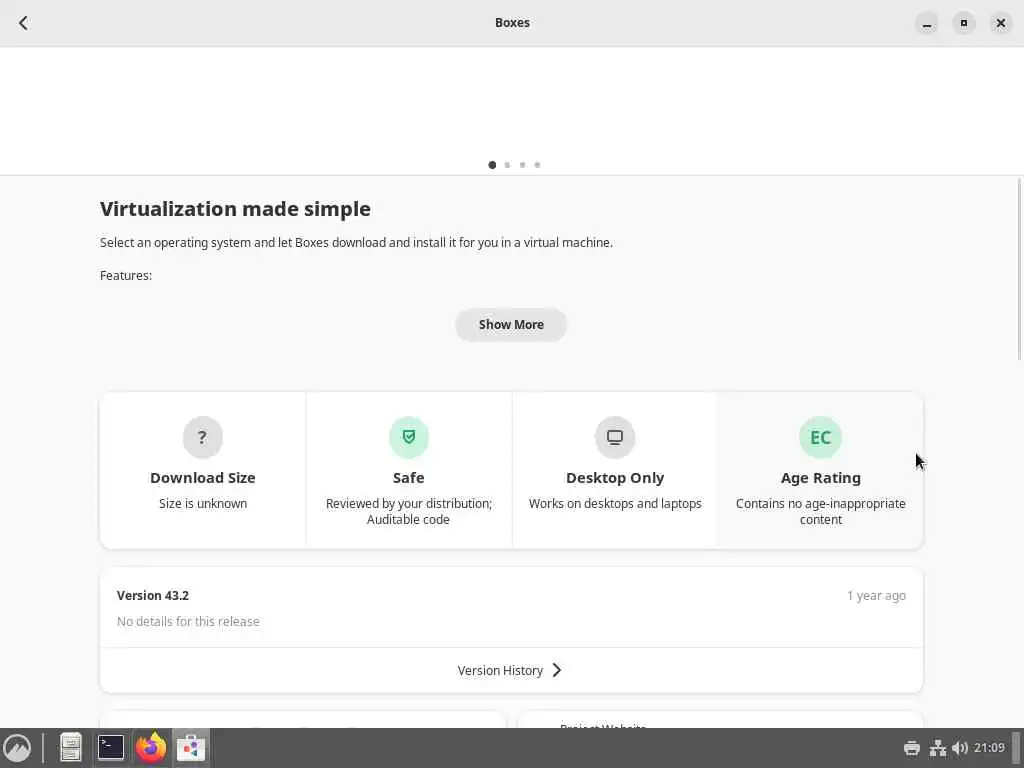Go back using the header back arrow
This screenshot has height=768, width=1024.
click(24, 23)
